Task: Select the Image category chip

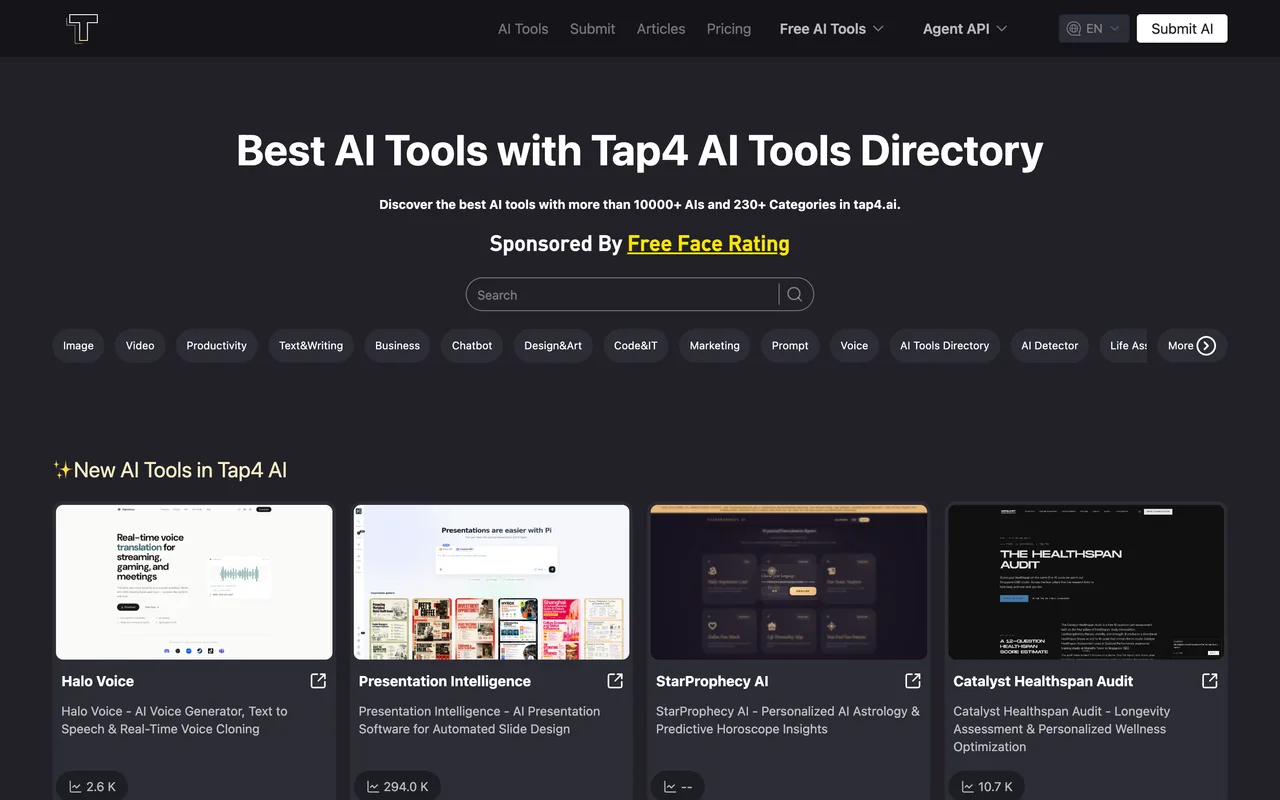Action: pos(78,346)
